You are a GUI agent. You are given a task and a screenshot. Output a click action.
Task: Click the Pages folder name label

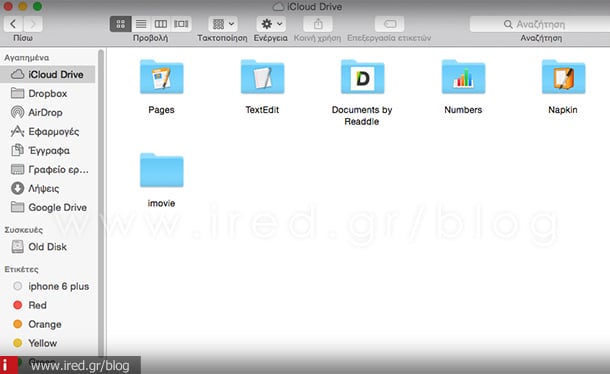(161, 110)
